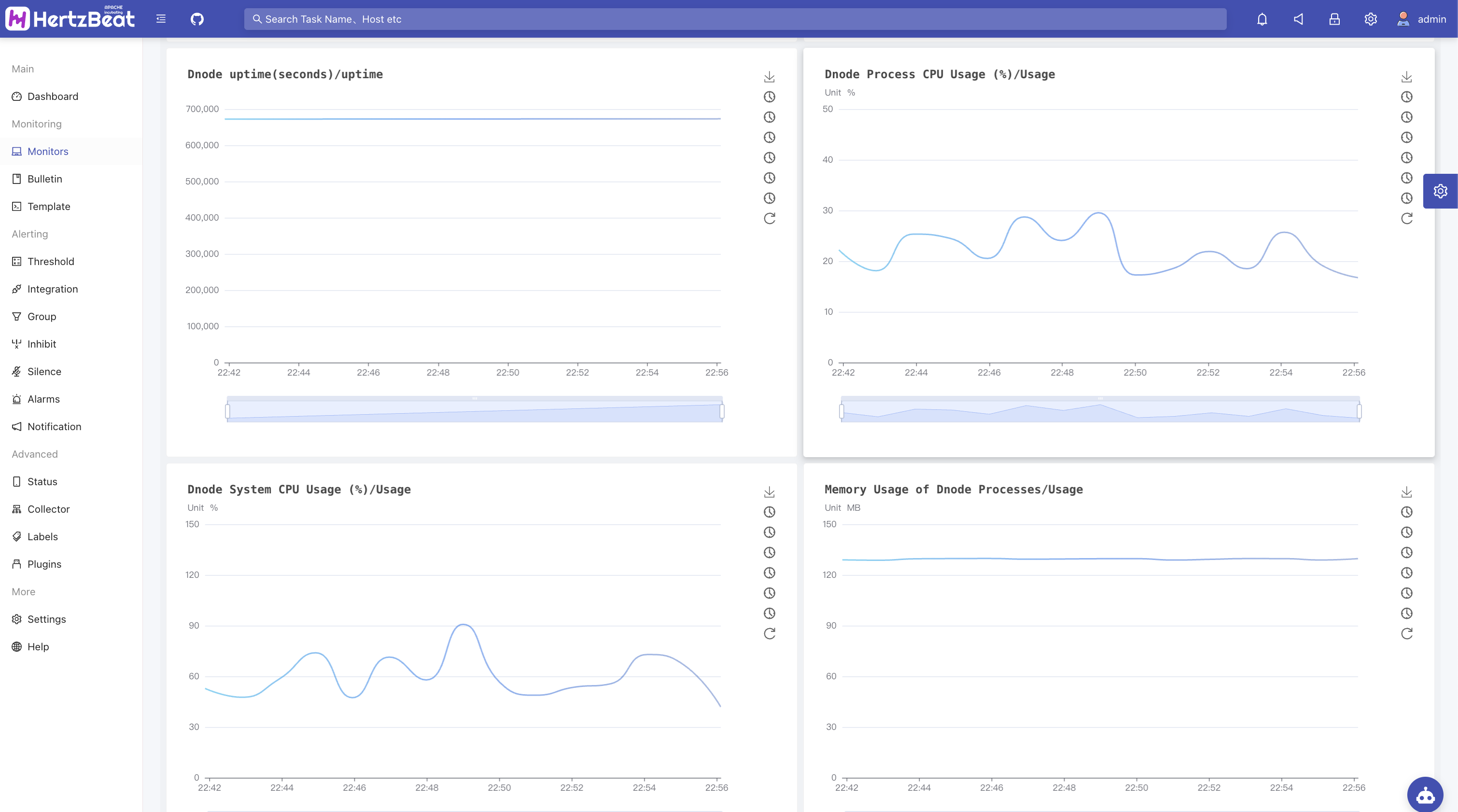This screenshot has width=1458, height=812.
Task: Download Memory Usage of Dnode chart
Action: pyautogui.click(x=1406, y=492)
